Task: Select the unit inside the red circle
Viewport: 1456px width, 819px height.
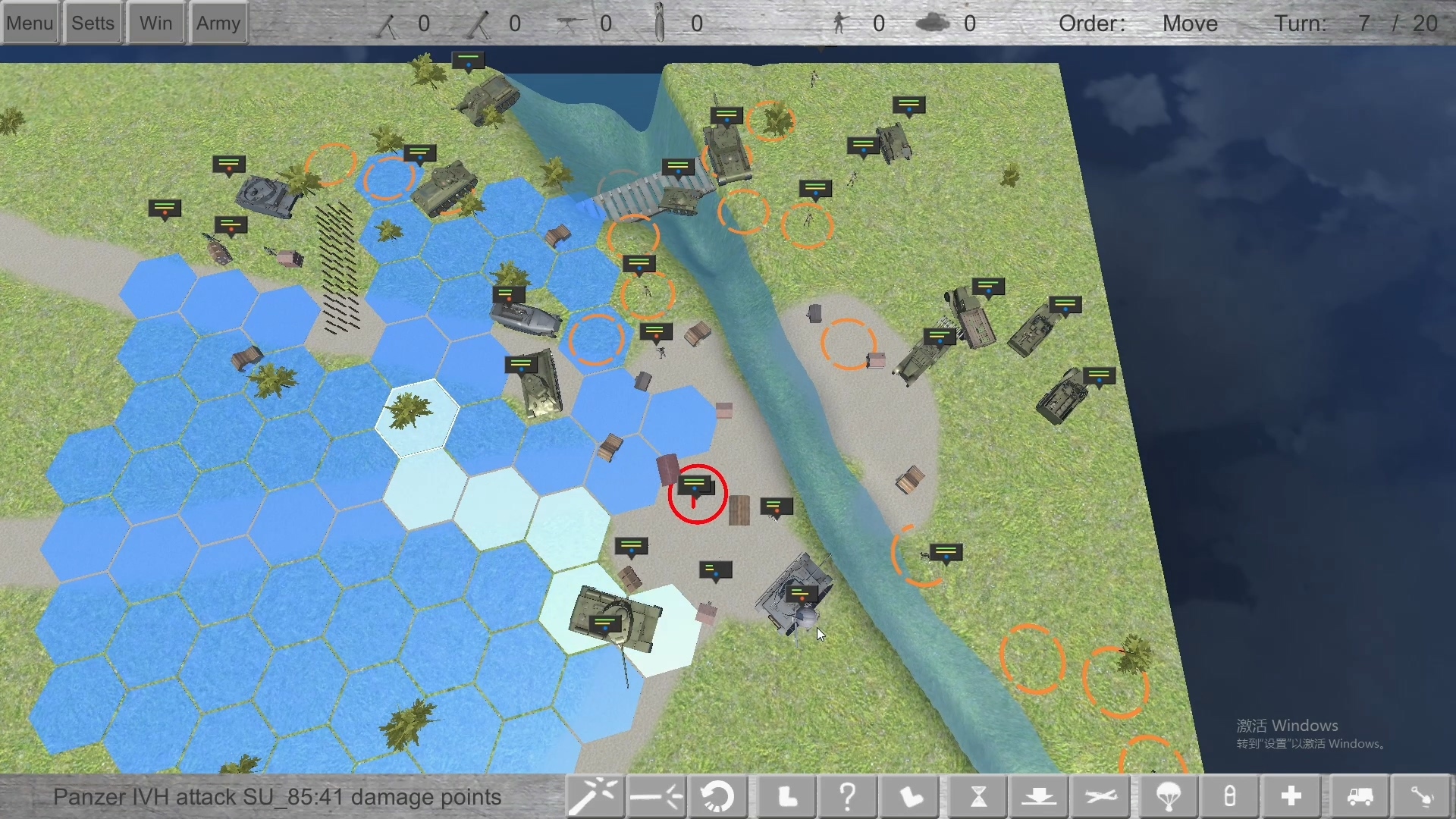Action: click(696, 497)
